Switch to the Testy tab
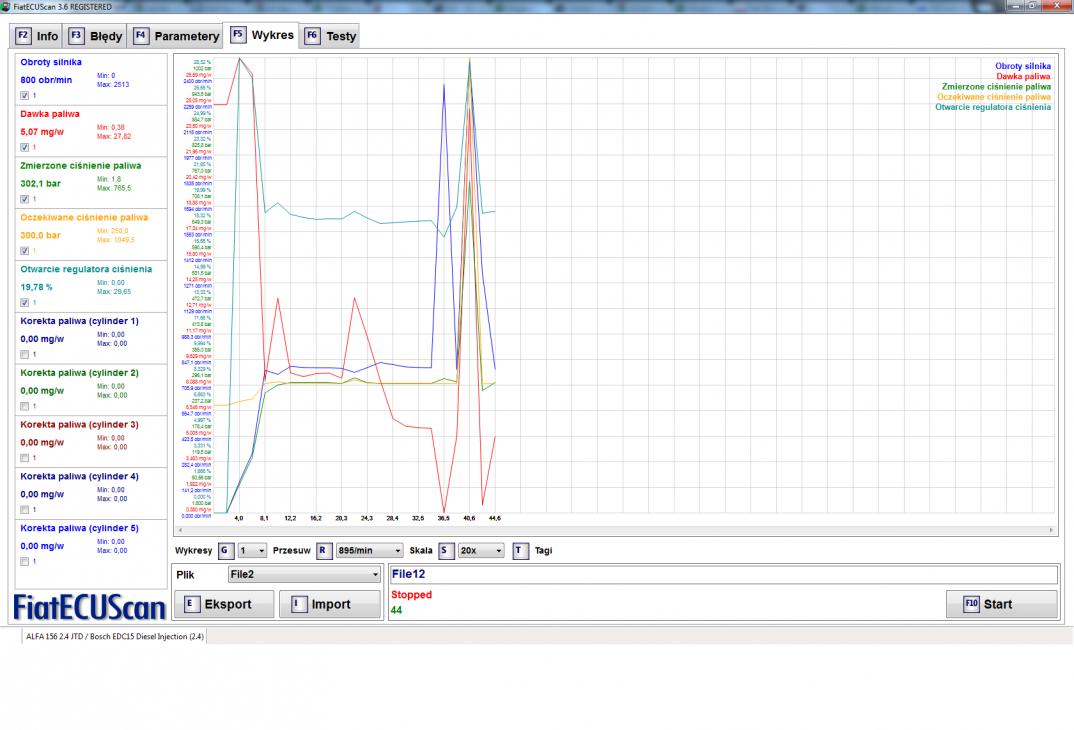The image size is (1074, 730). pos(341,37)
